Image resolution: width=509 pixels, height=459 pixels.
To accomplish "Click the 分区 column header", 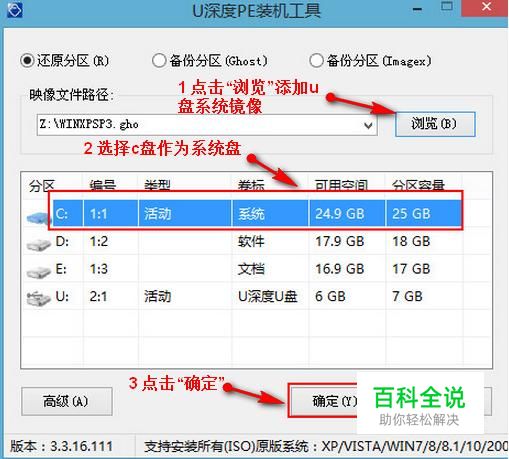I will (42, 185).
